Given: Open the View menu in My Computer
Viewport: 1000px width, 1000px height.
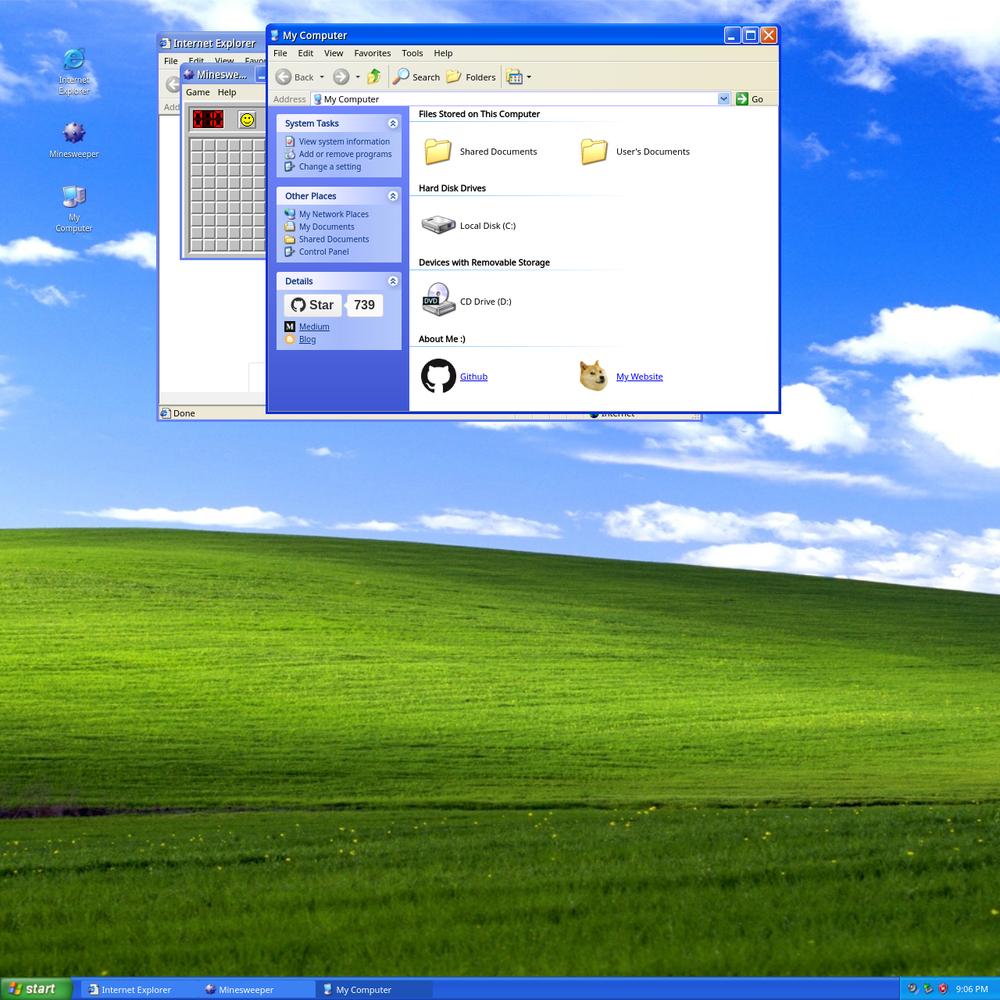Looking at the screenshot, I should (334, 54).
